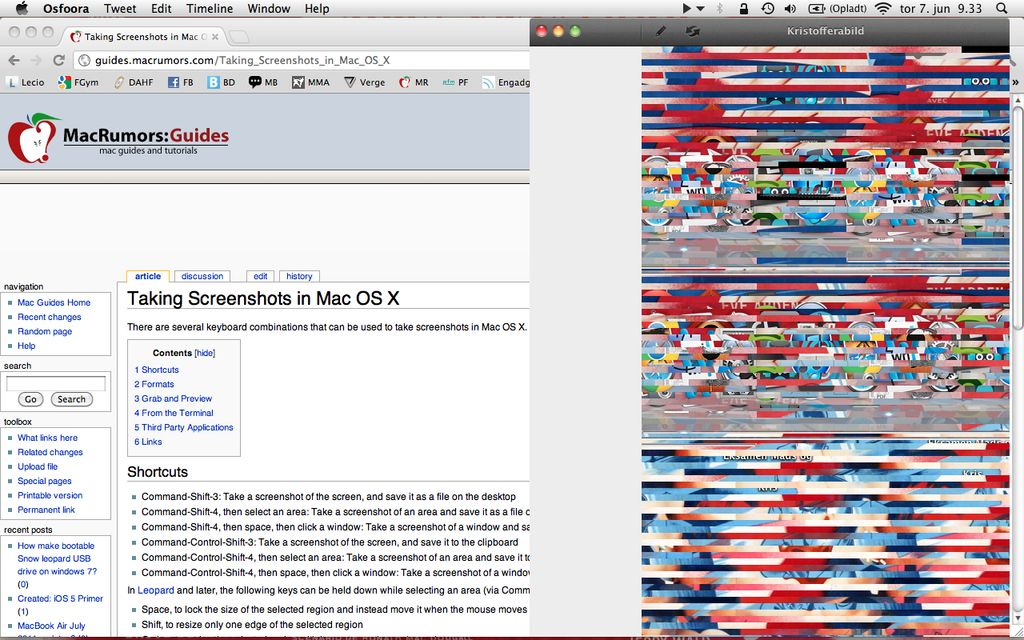Click the globe site info icon in address bar
This screenshot has width=1024, height=640.
(84, 60)
